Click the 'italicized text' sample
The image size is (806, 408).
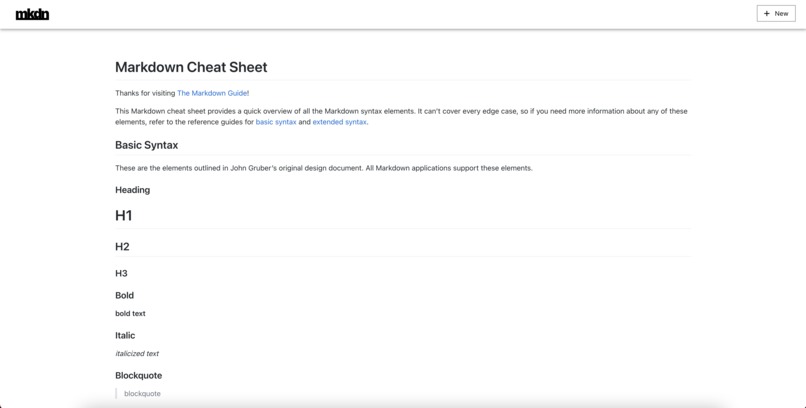point(137,354)
